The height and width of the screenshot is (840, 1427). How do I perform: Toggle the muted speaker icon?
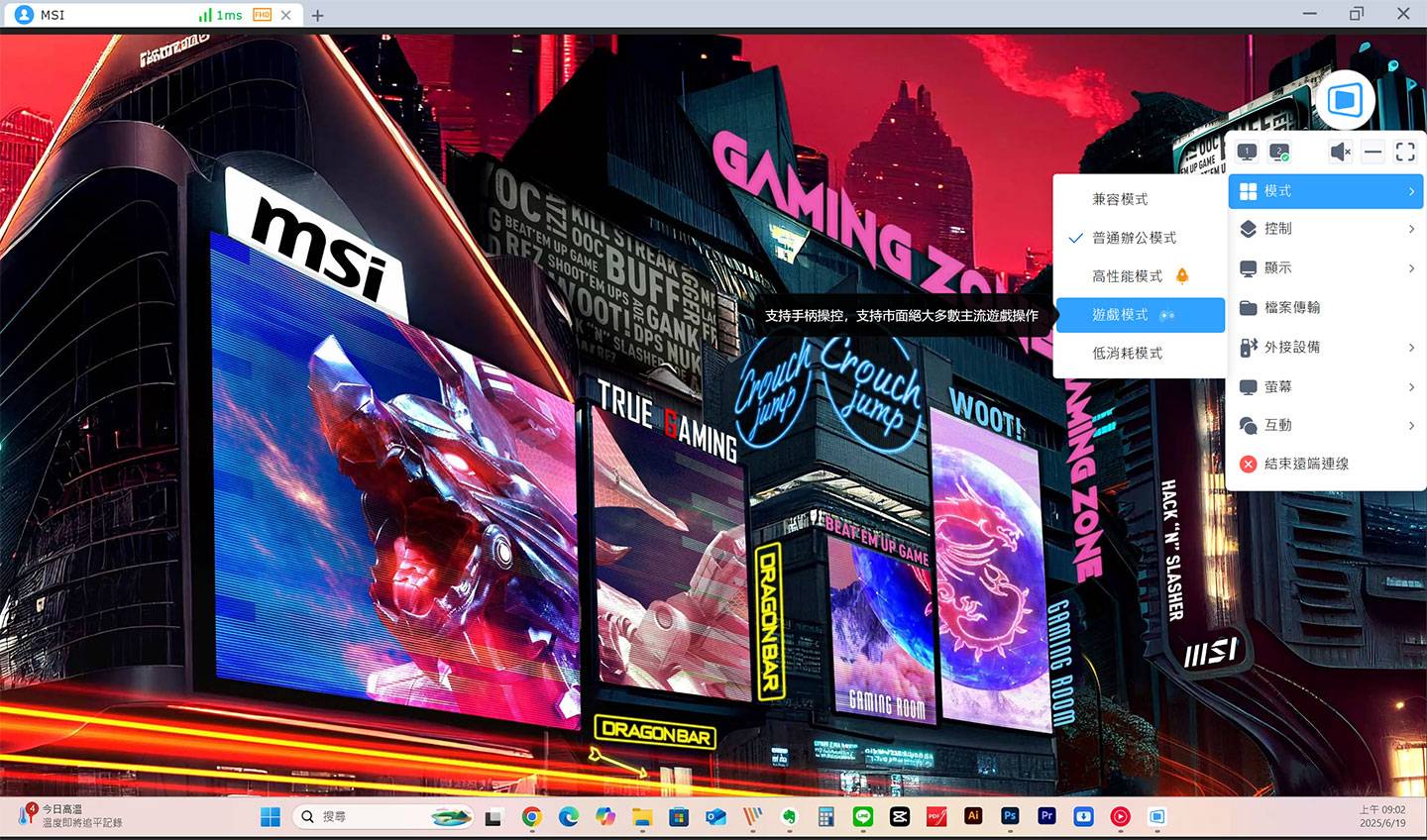[x=1340, y=152]
